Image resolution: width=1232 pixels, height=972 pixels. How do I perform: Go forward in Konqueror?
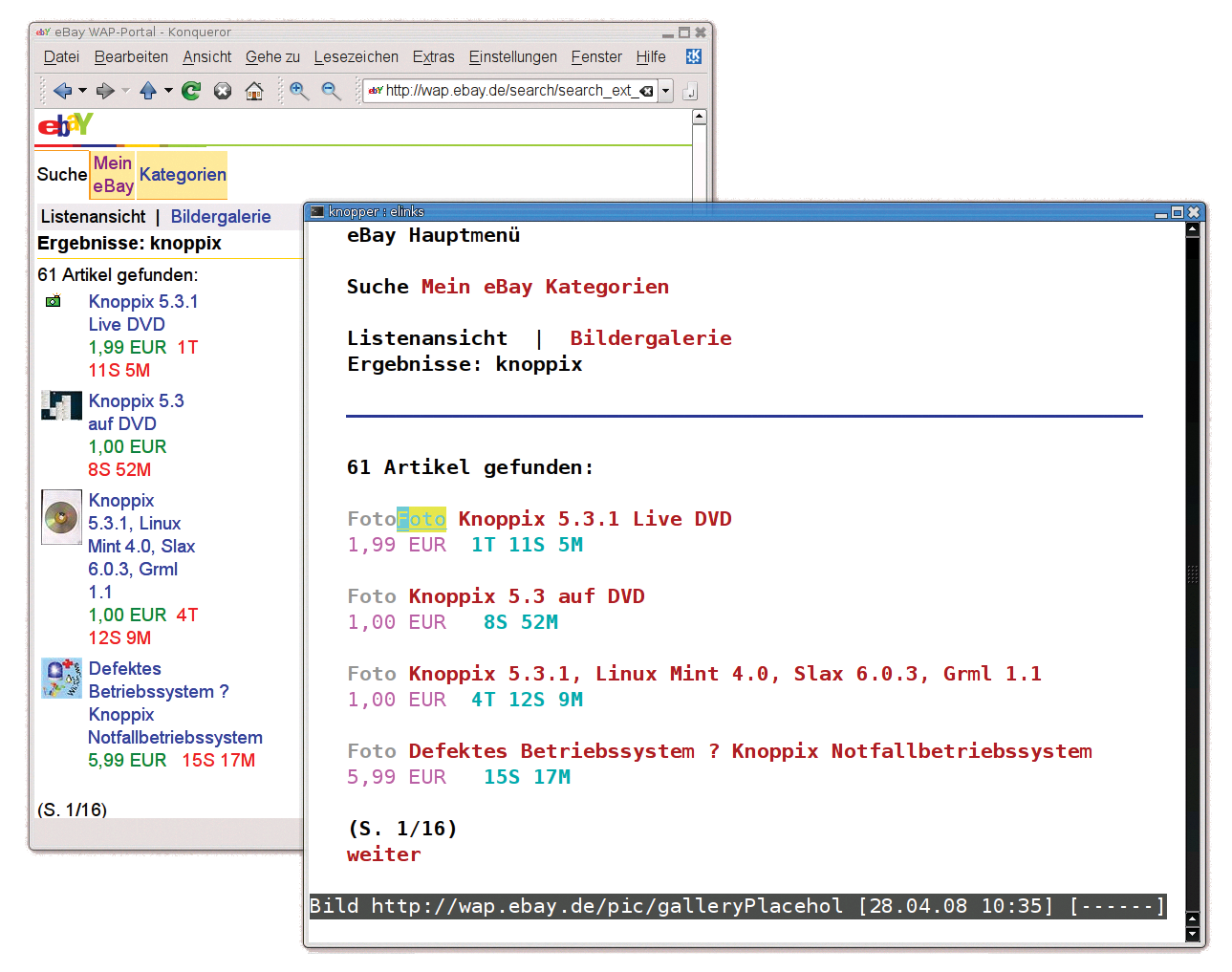(105, 91)
